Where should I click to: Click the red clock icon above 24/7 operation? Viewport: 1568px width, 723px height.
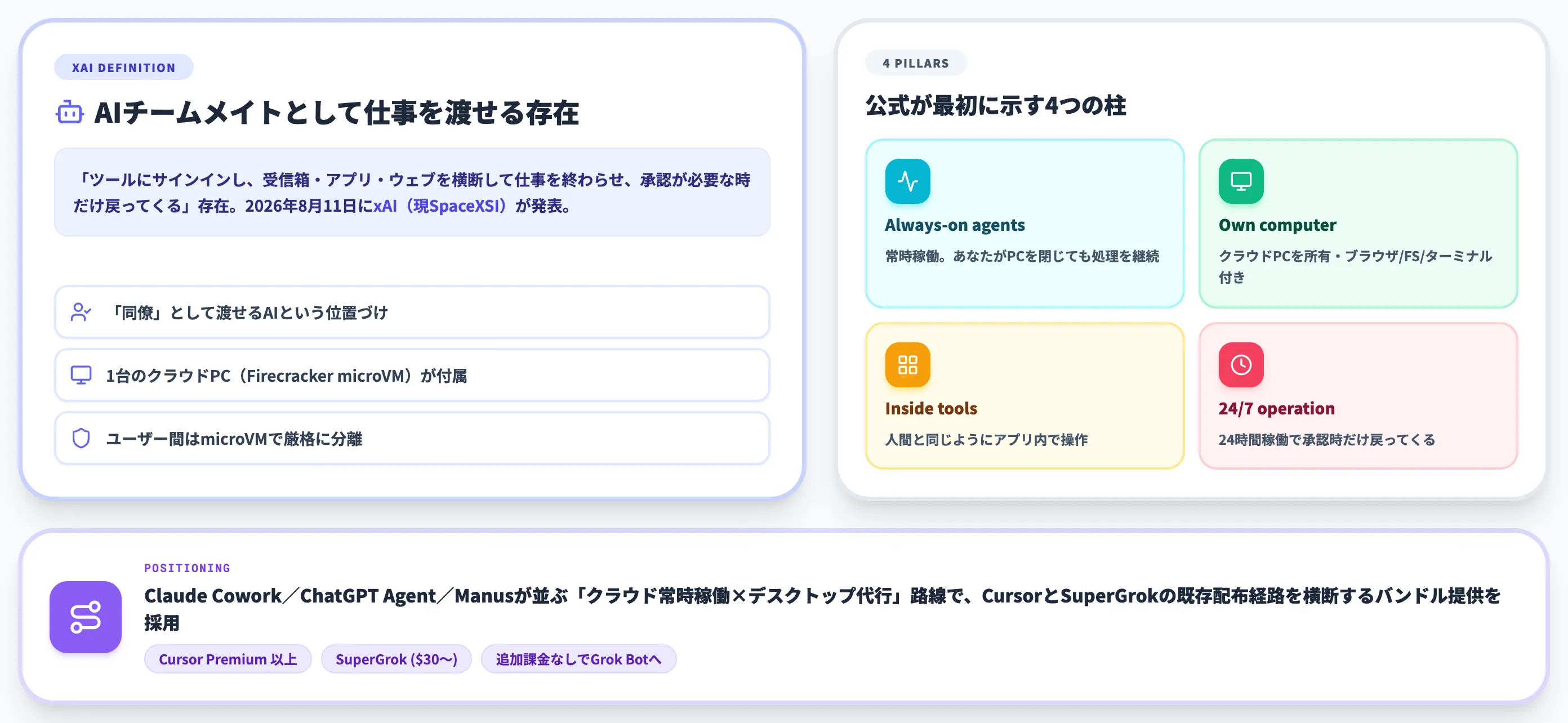pyautogui.click(x=1241, y=365)
